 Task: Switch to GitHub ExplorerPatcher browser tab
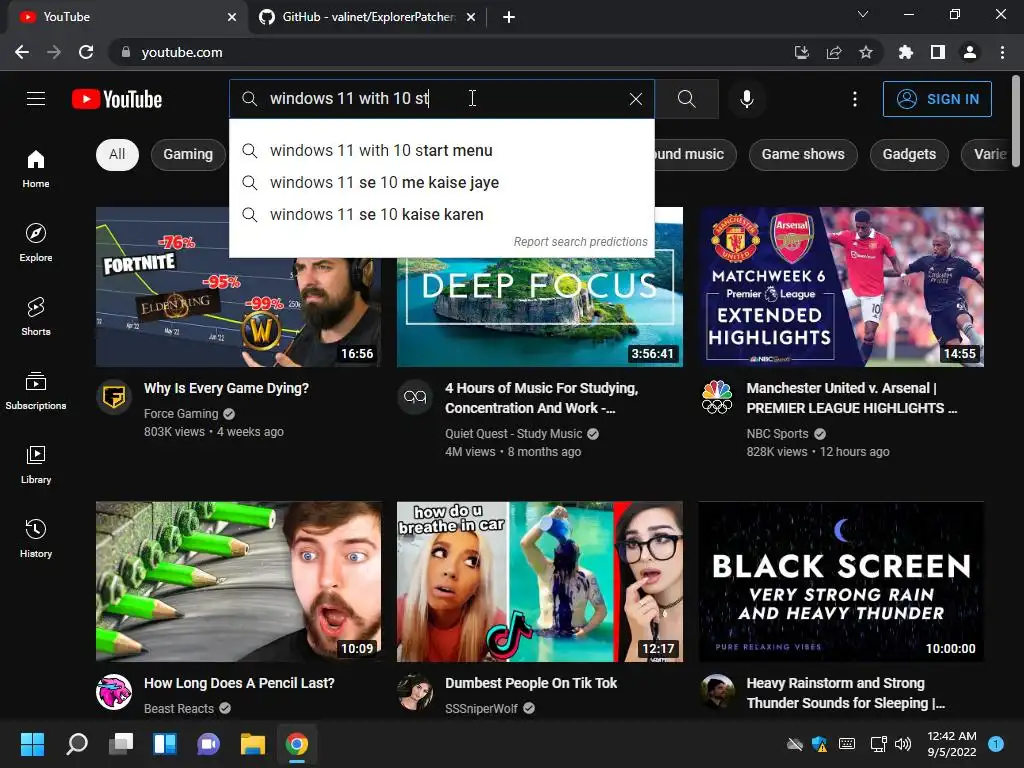(x=368, y=17)
